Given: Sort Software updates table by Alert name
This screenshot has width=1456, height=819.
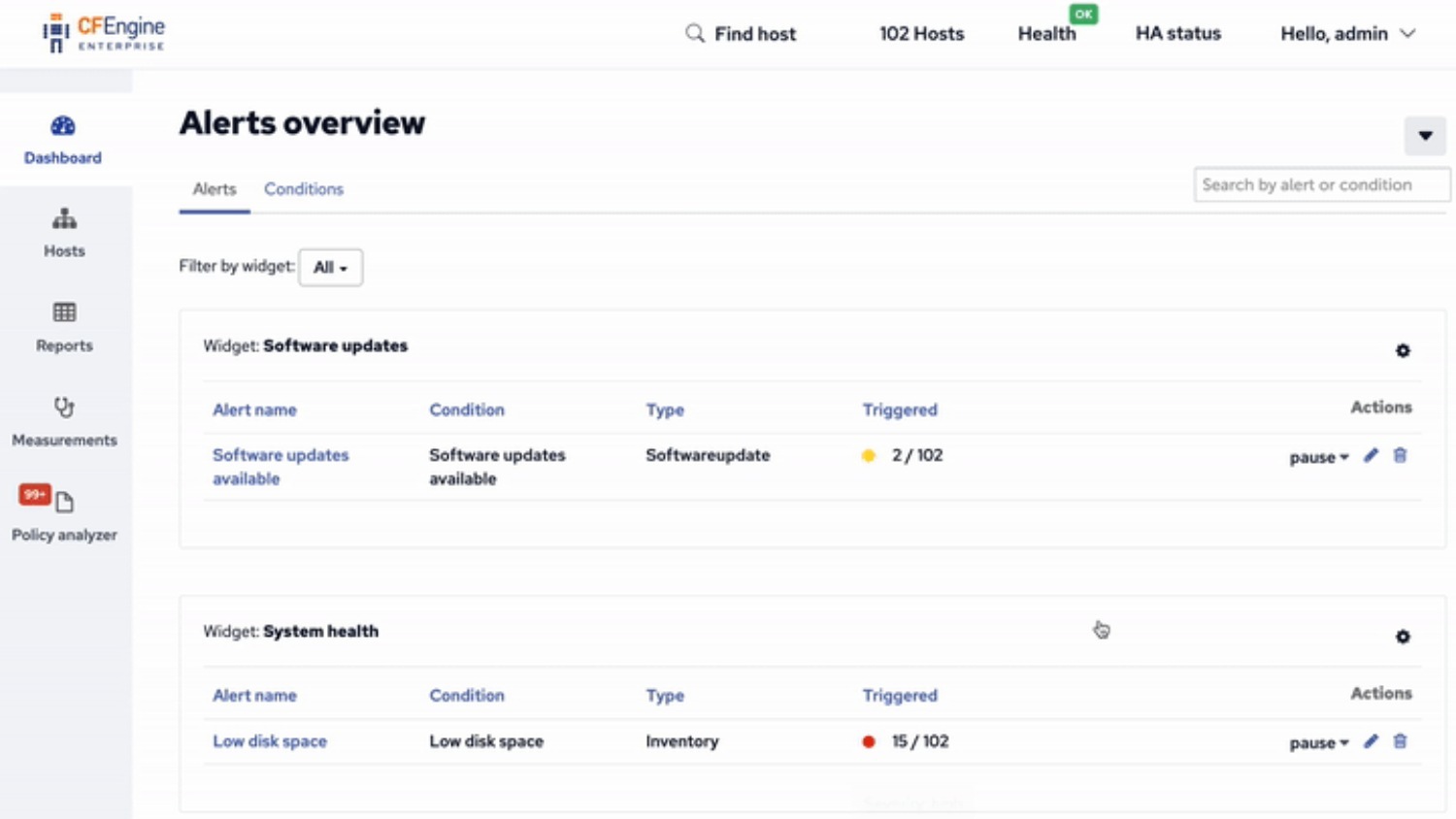Looking at the screenshot, I should click(x=254, y=409).
